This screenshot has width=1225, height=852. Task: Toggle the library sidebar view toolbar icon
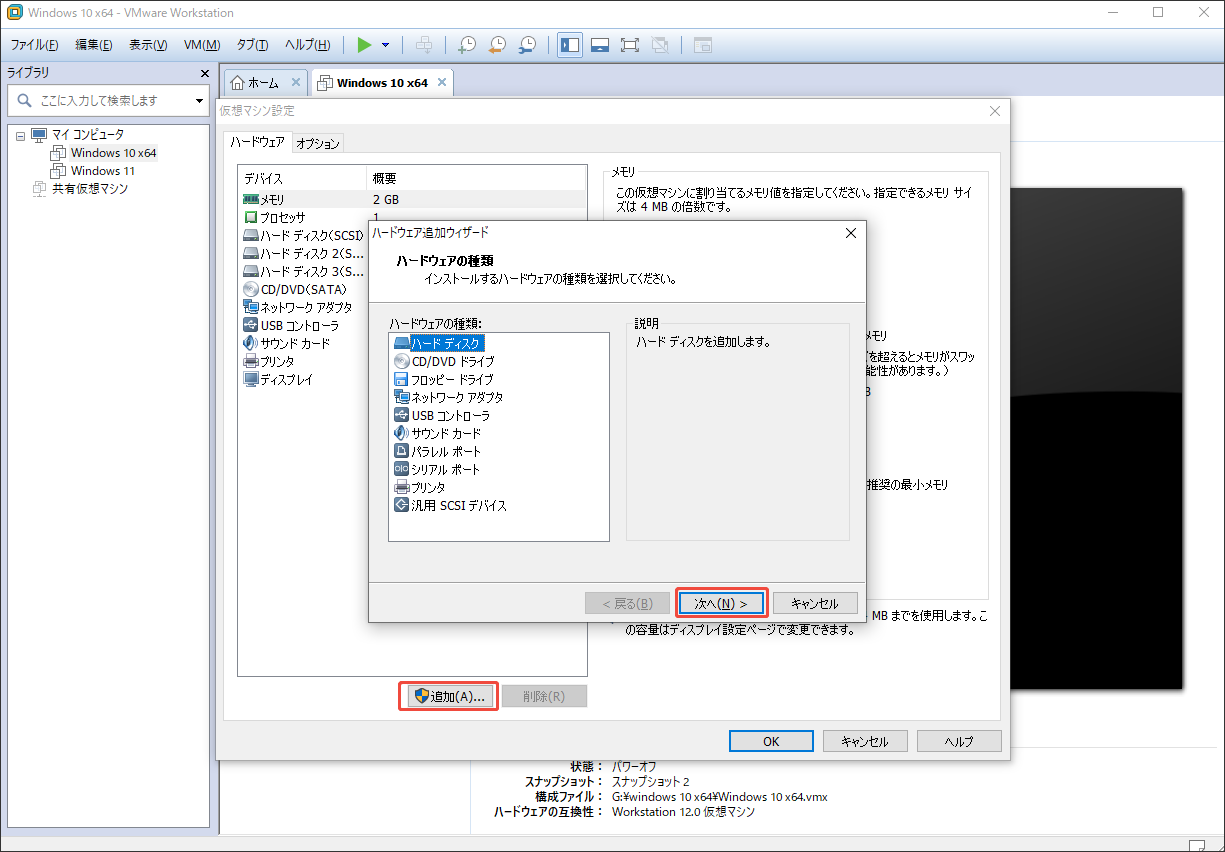coord(570,45)
